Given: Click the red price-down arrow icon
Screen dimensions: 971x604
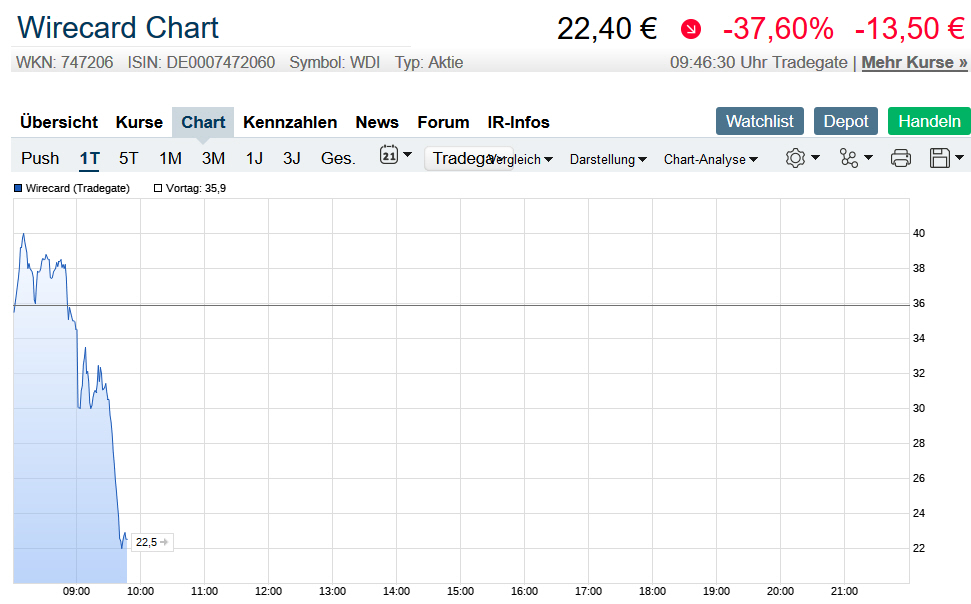Looking at the screenshot, I should tap(691, 30).
